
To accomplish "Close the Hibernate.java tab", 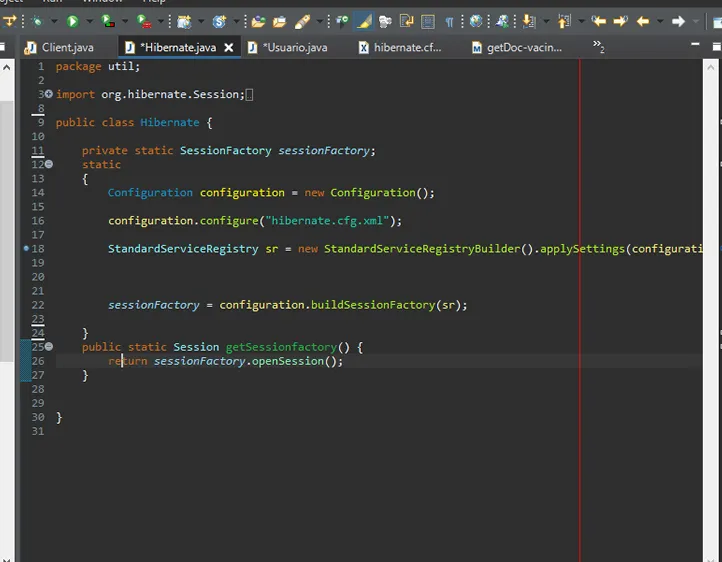I will 228,47.
